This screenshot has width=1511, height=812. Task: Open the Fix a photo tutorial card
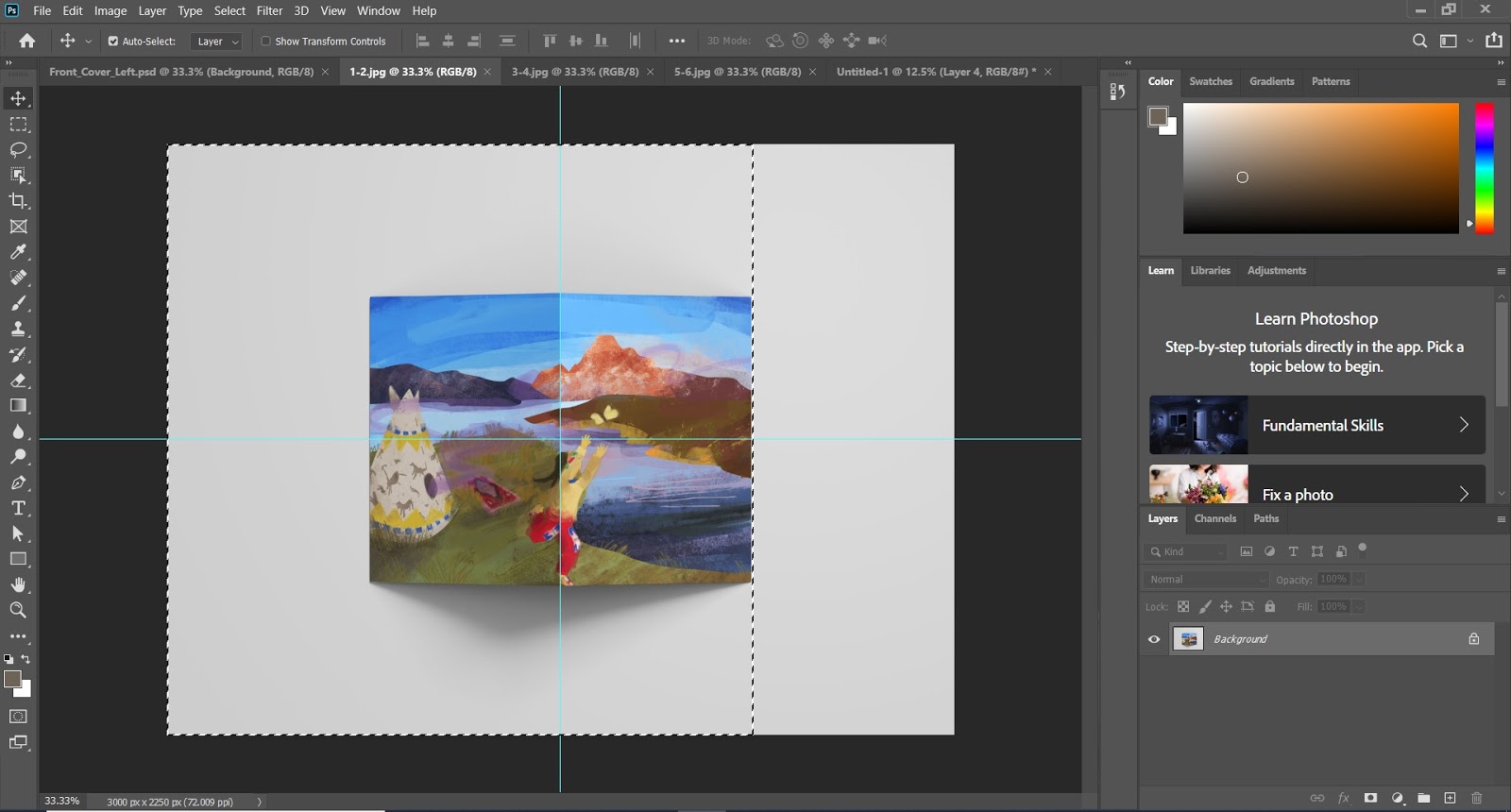(1316, 483)
